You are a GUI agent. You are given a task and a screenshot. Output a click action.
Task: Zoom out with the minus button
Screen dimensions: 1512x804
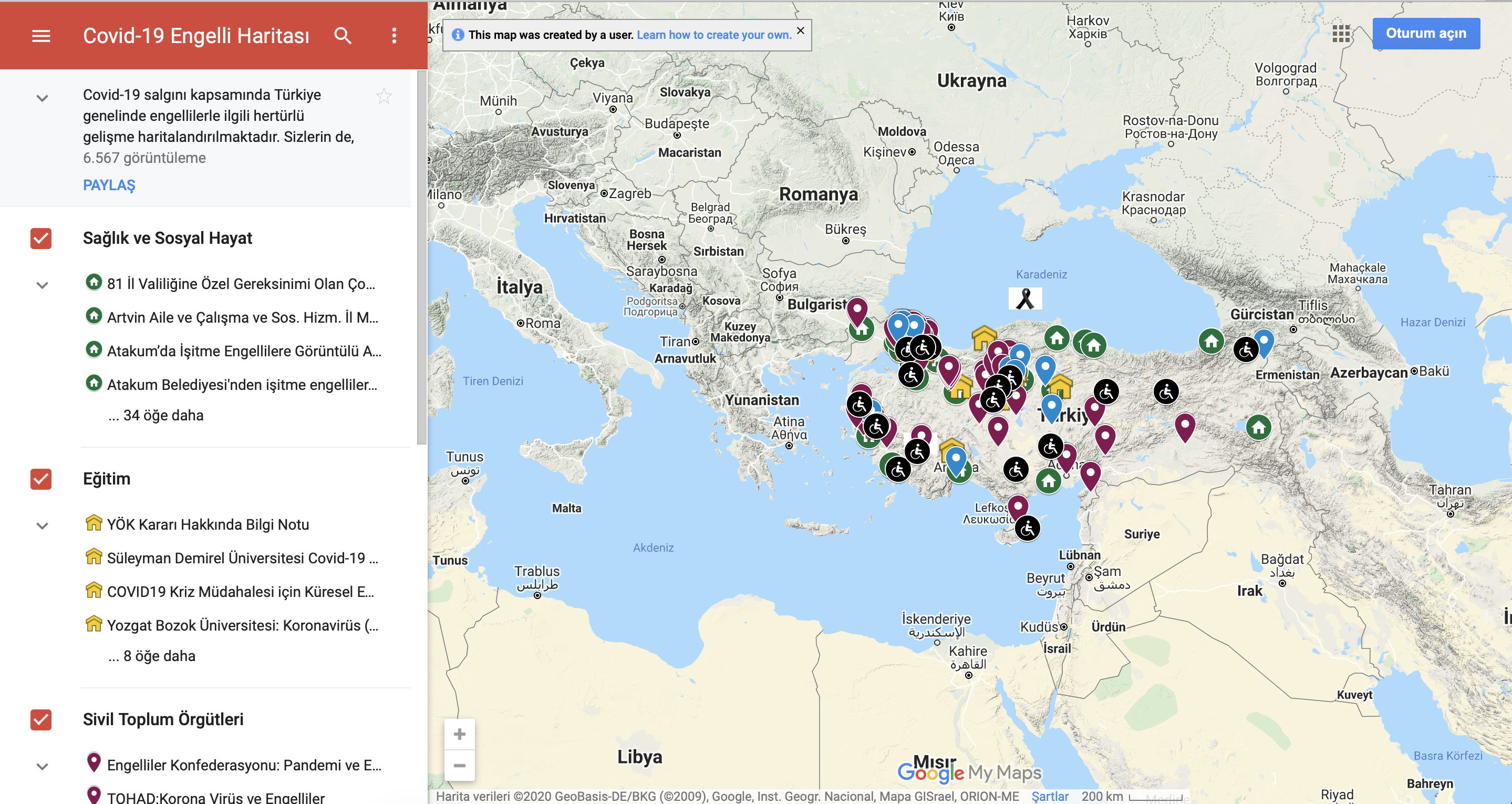tap(460, 765)
